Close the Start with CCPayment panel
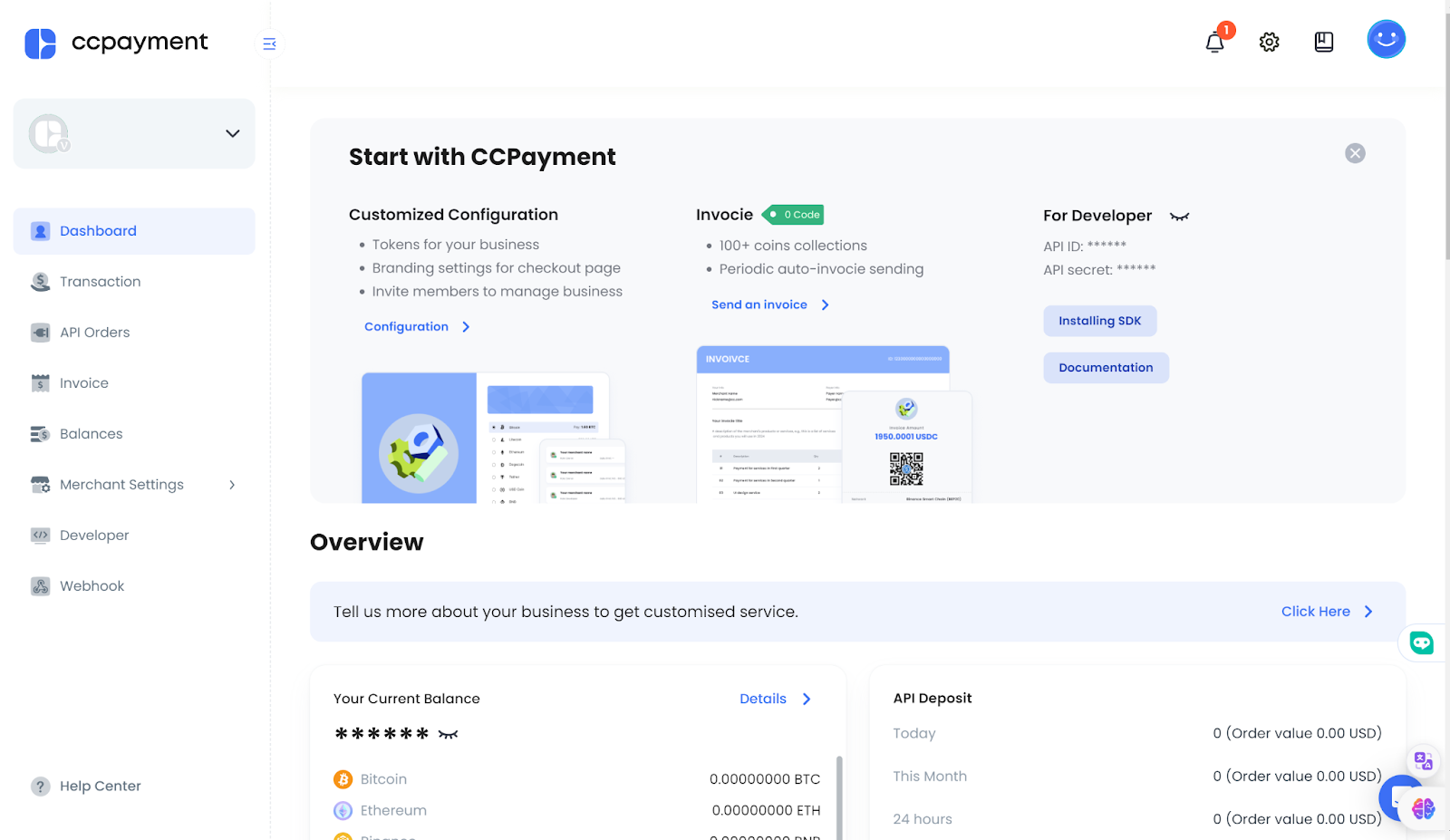The image size is (1450, 840). click(1356, 153)
